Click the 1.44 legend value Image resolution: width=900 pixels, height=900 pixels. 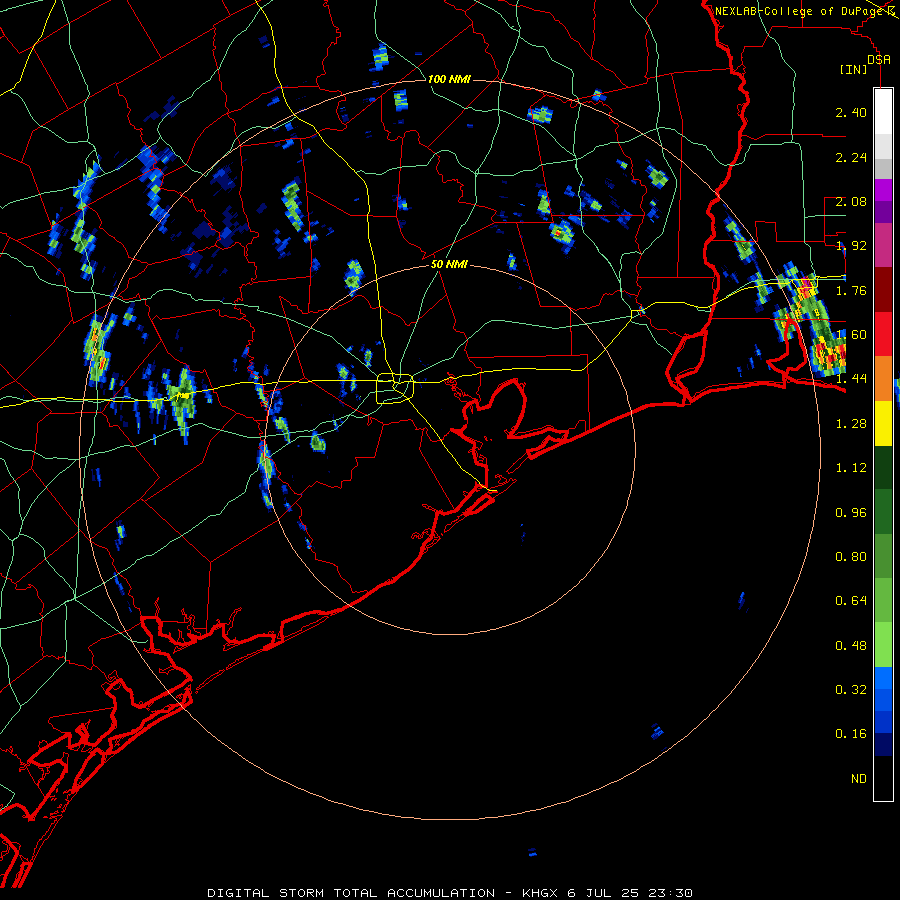click(x=851, y=378)
